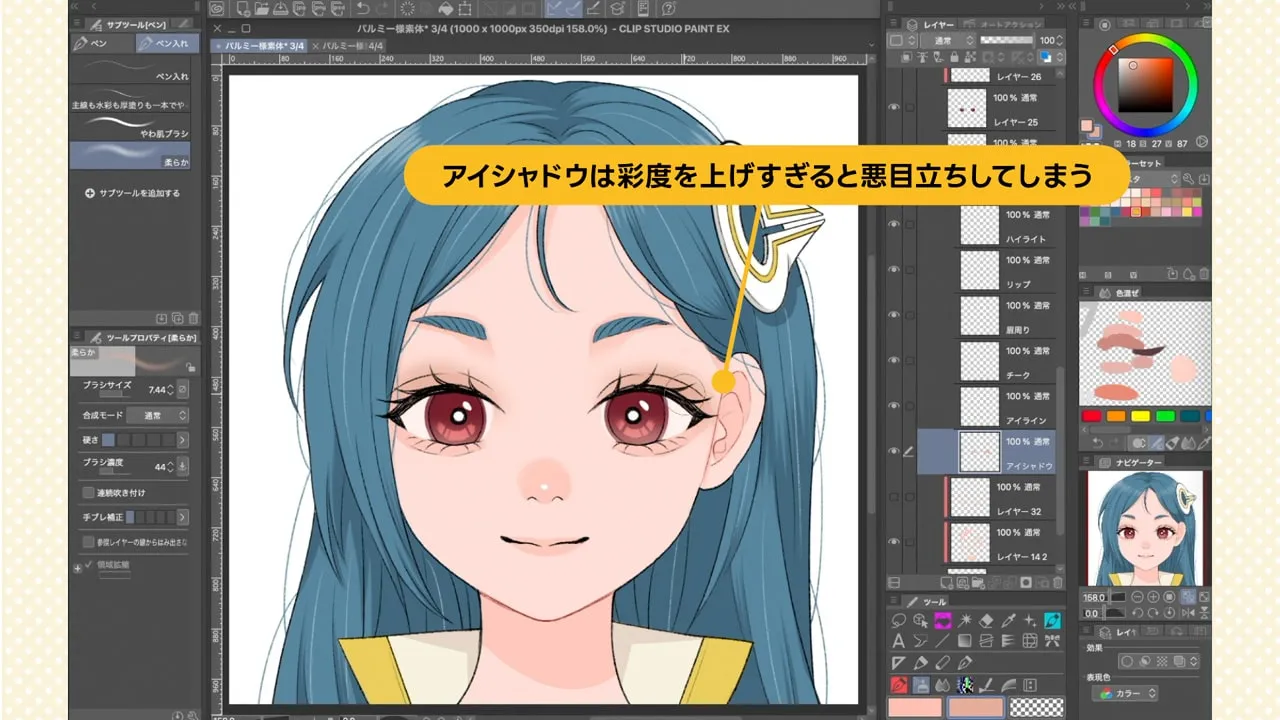Select the eyedropper tool
The image size is (1280, 720).
[1008, 621]
